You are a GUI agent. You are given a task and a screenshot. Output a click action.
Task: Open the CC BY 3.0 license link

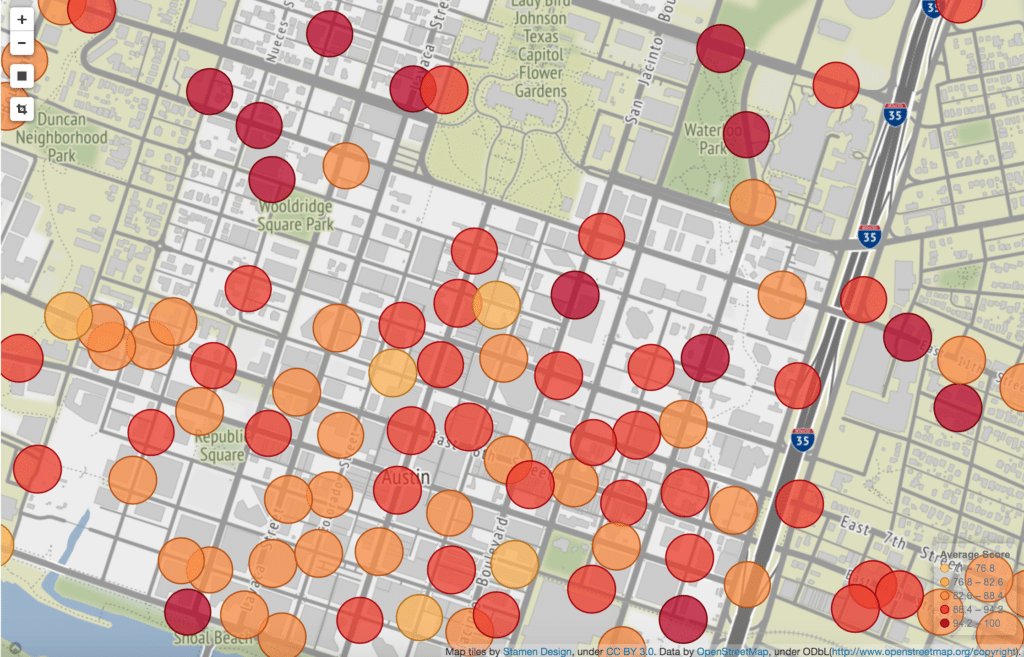630,651
